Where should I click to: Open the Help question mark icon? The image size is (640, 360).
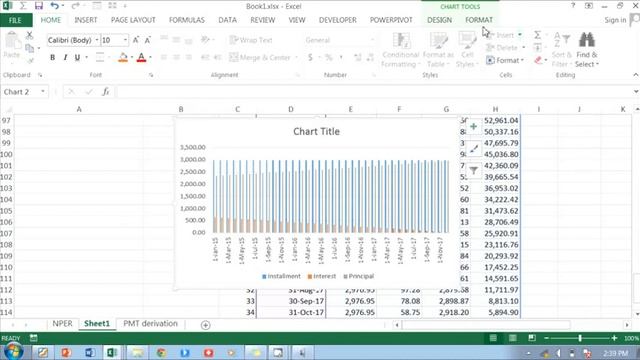573,6
